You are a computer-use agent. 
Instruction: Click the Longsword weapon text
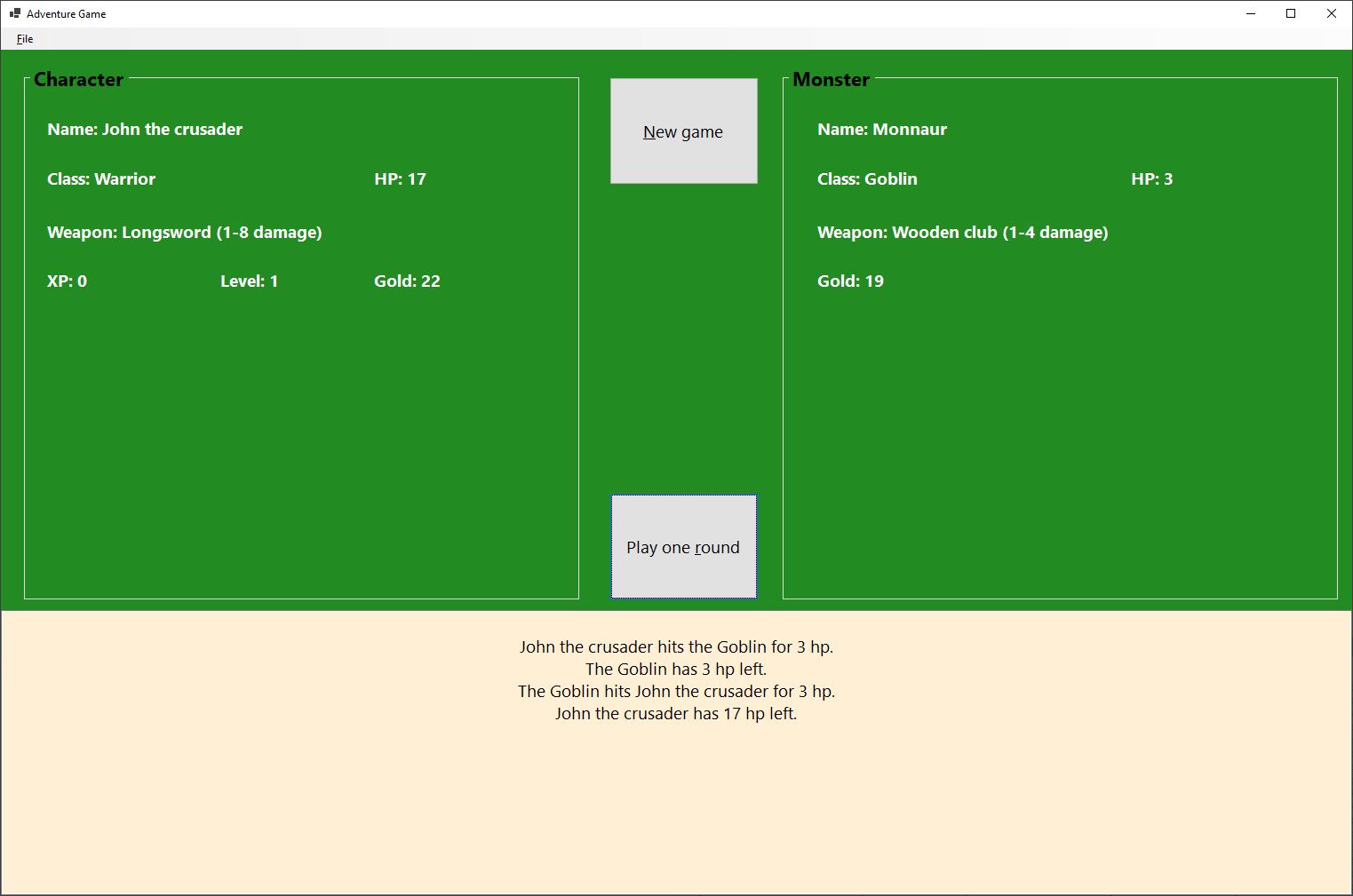184,232
